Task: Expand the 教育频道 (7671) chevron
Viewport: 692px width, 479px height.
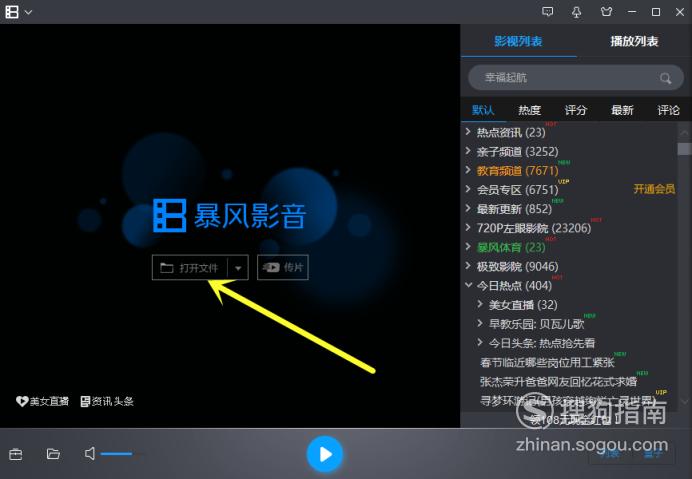Action: point(468,170)
